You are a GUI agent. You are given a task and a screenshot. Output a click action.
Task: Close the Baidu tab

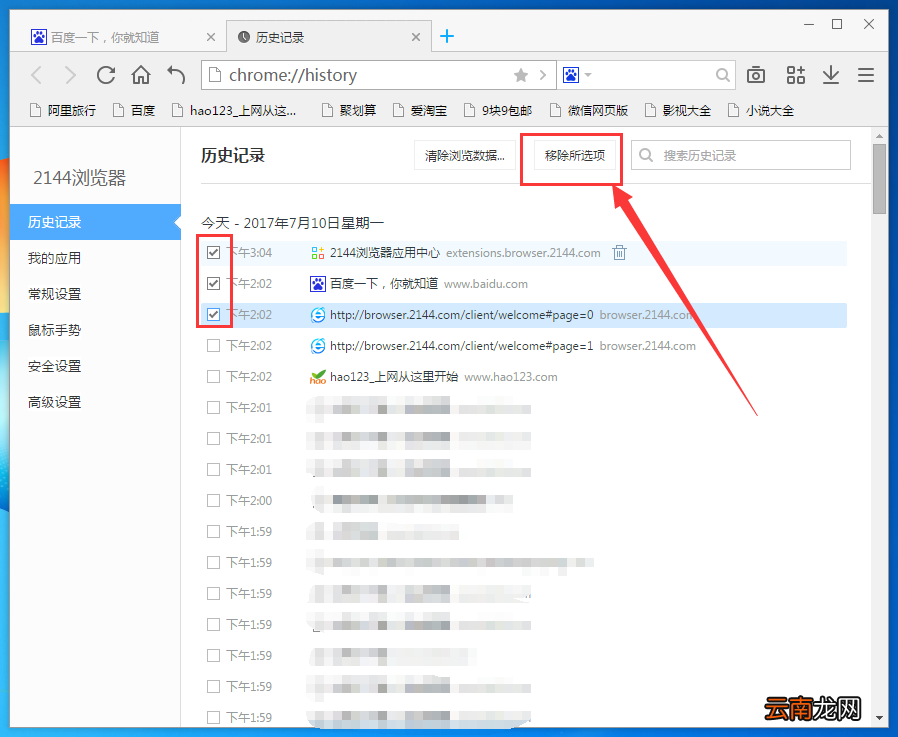(x=211, y=37)
